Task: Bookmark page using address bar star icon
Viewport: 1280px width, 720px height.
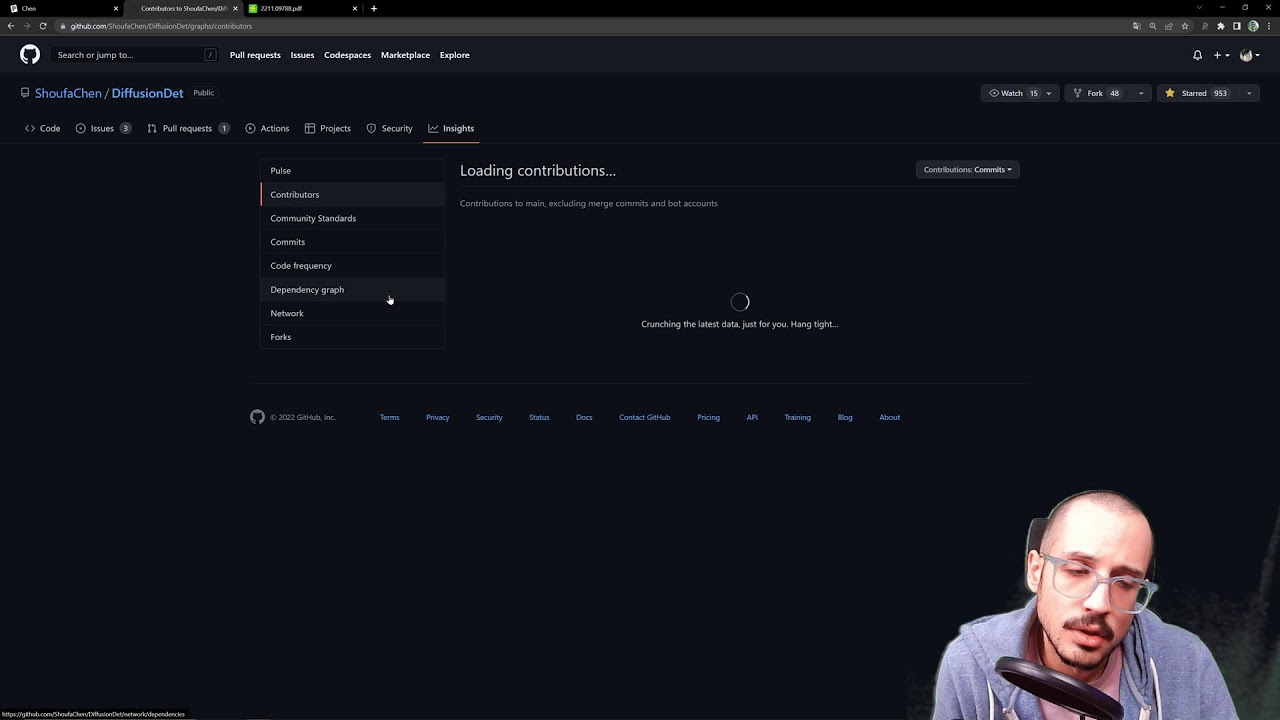Action: tap(1185, 26)
